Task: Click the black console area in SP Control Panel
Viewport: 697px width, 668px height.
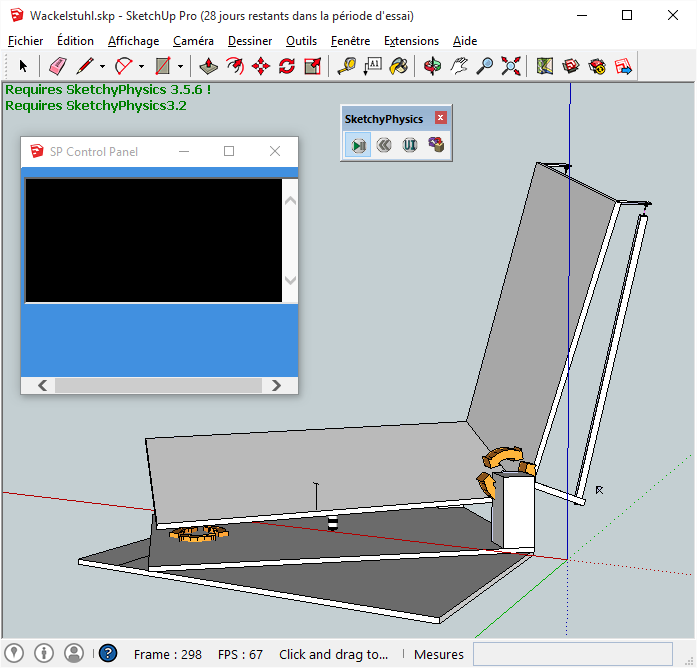Action: coord(154,240)
